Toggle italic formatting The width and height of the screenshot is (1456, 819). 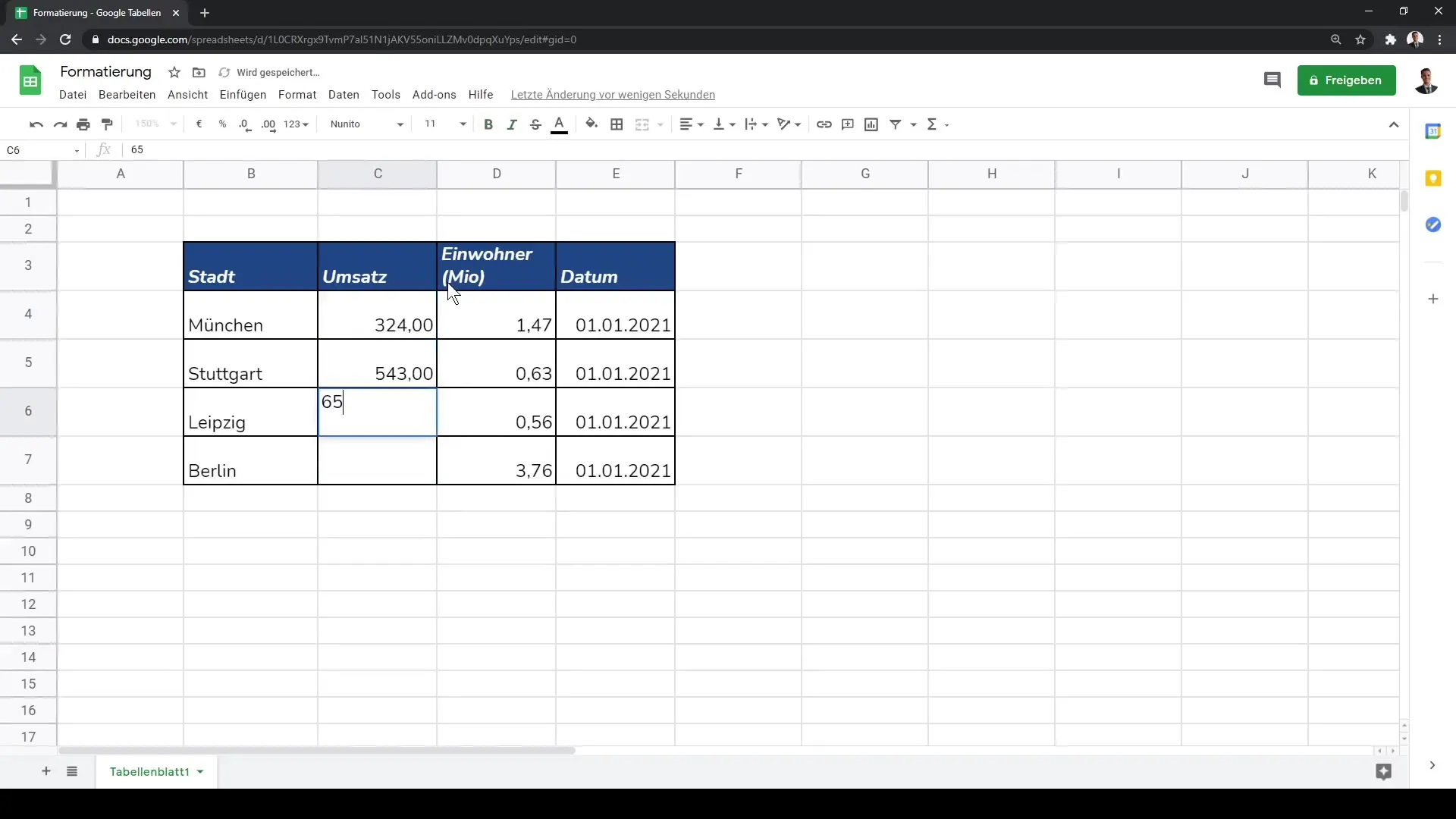(512, 124)
